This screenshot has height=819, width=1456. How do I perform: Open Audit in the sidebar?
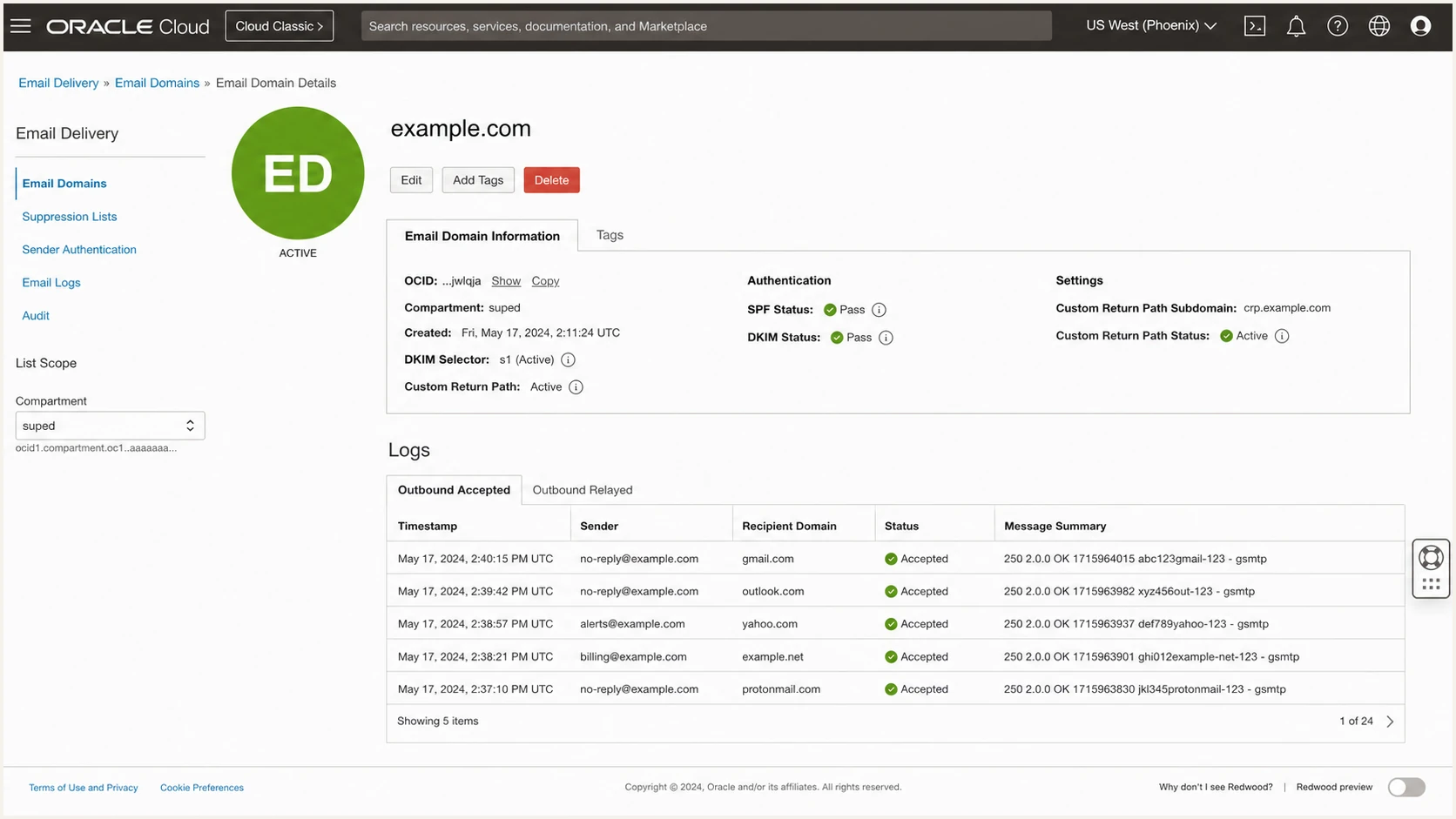(x=36, y=316)
